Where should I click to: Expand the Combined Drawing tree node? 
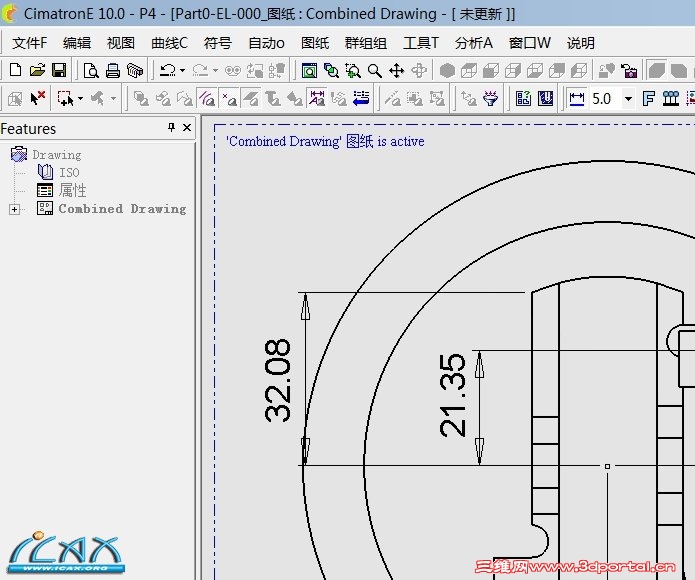[x=15, y=209]
